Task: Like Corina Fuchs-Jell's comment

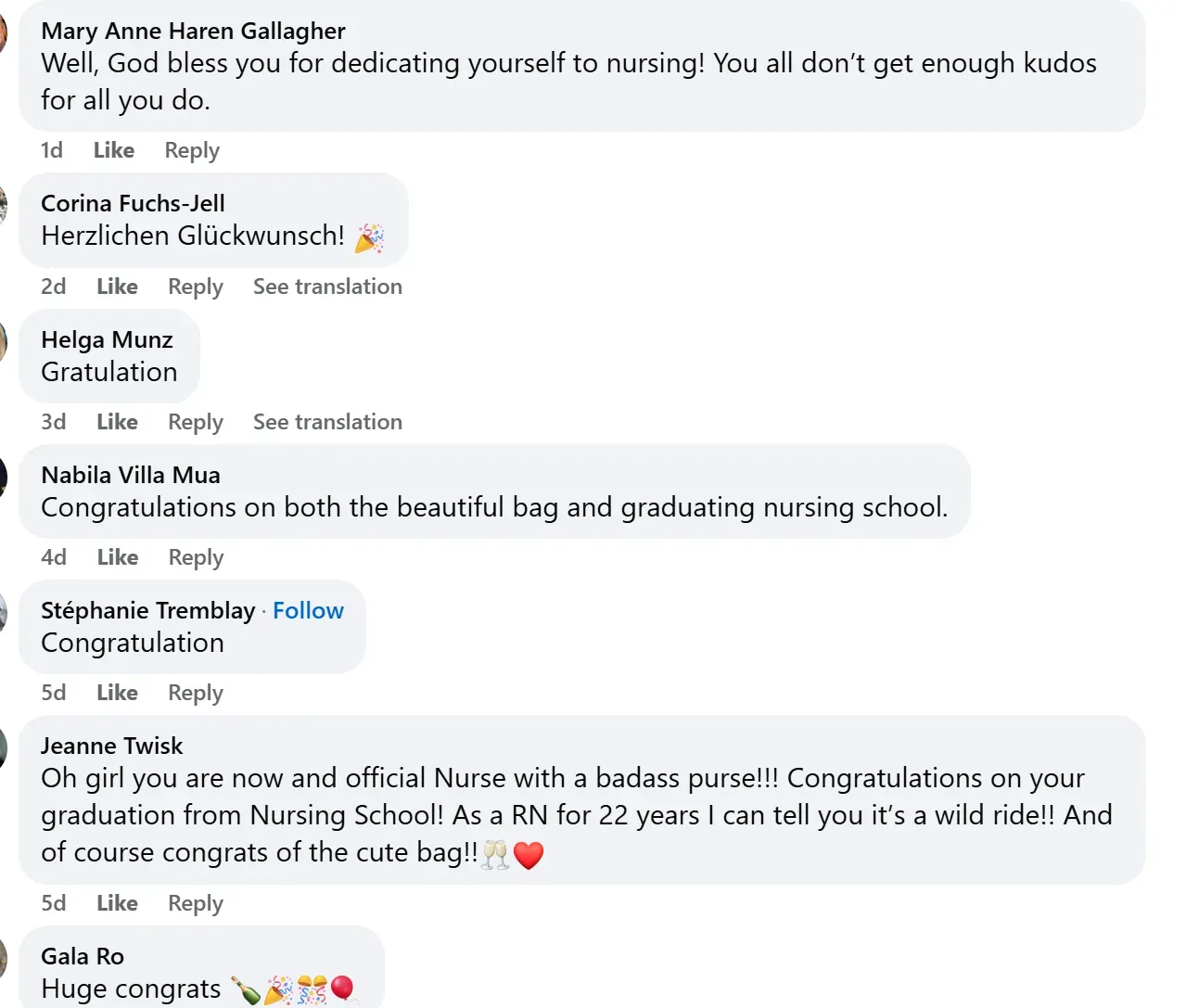Action: coord(117,287)
